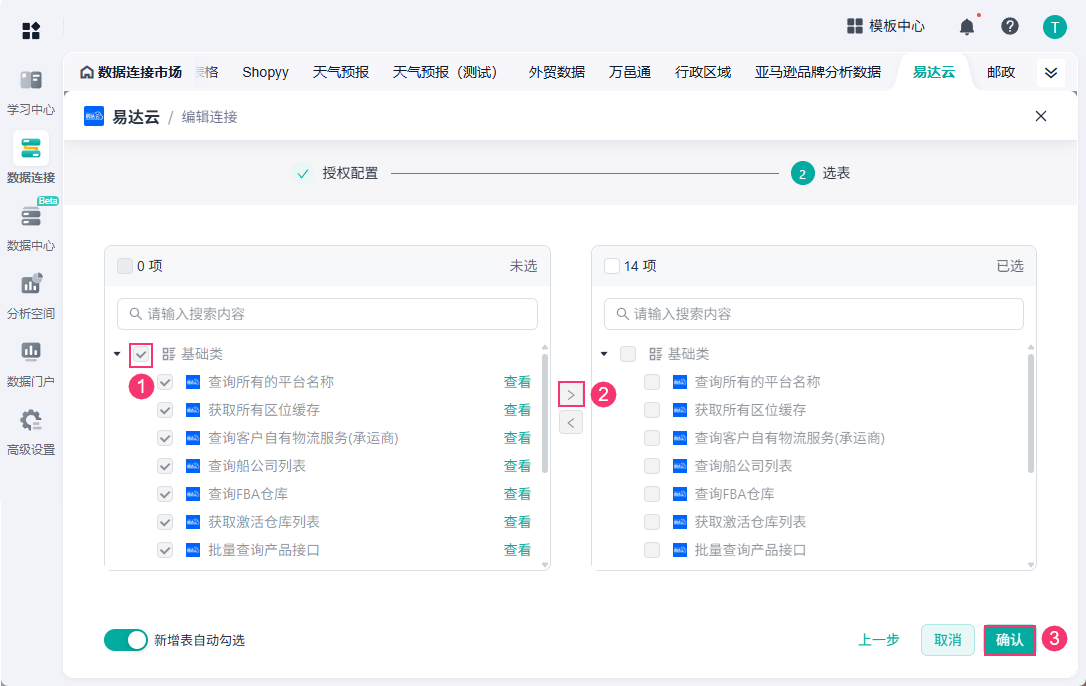Click the right list search field
This screenshot has height=686, width=1086.
(814, 314)
